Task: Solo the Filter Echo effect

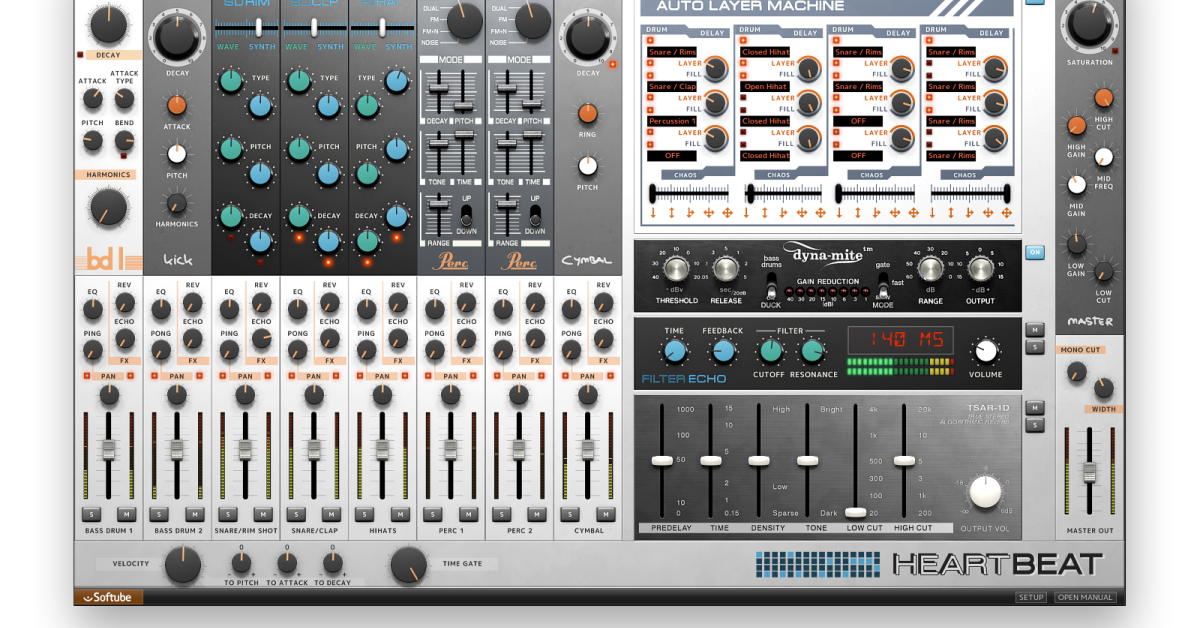Action: (x=1035, y=347)
